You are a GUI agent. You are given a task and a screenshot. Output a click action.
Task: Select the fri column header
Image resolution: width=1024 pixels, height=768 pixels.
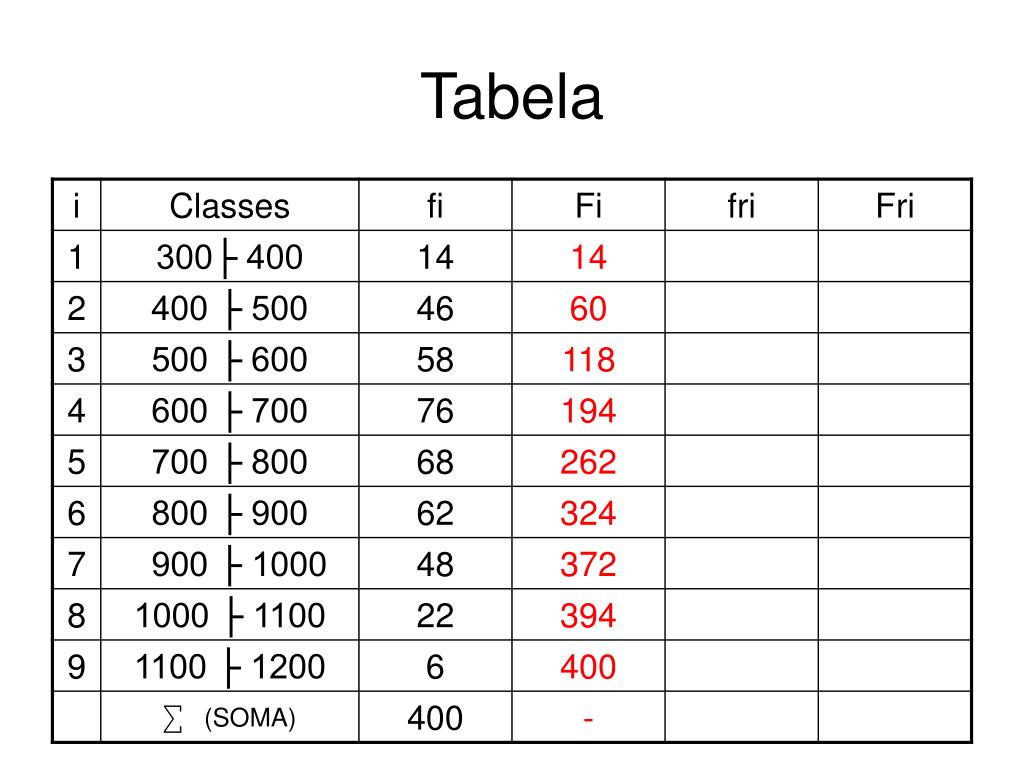[x=741, y=206]
